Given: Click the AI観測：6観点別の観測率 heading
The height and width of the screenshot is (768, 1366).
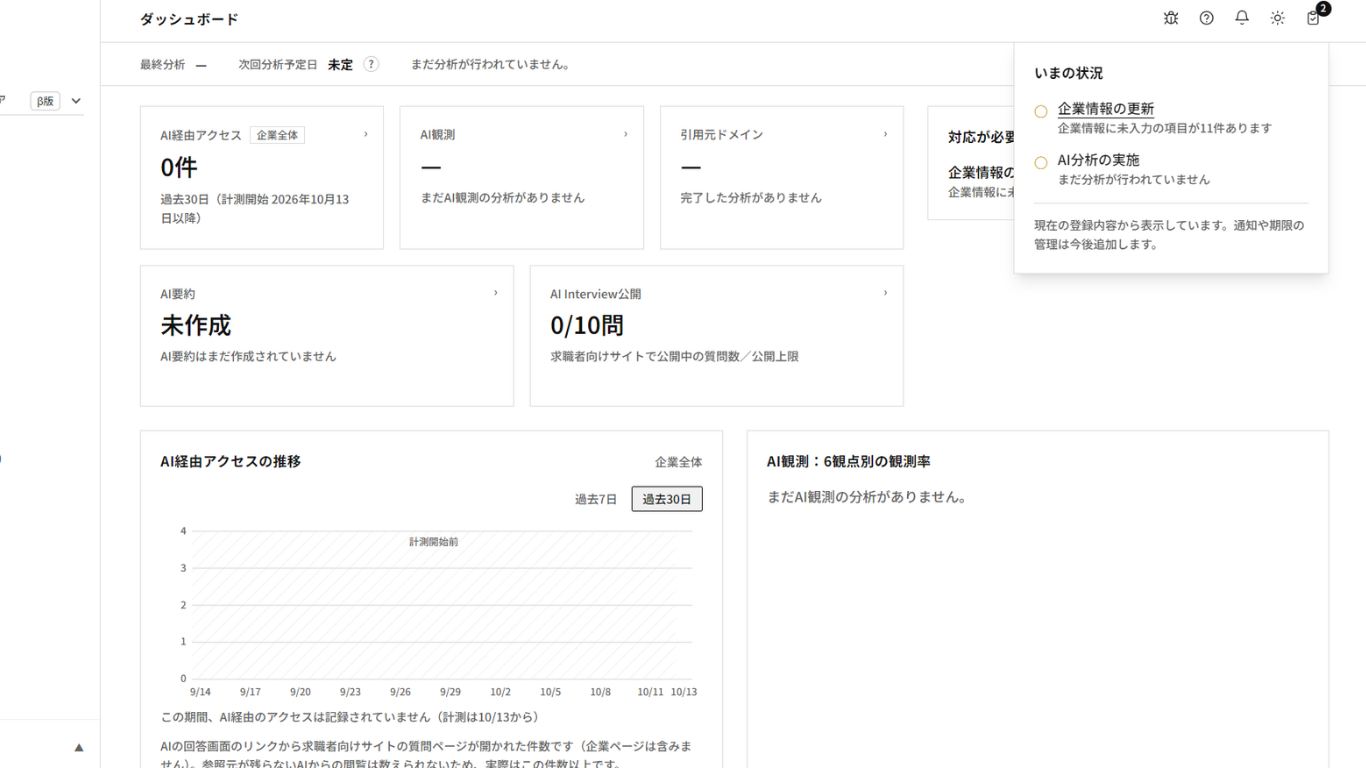Looking at the screenshot, I should click(849, 461).
